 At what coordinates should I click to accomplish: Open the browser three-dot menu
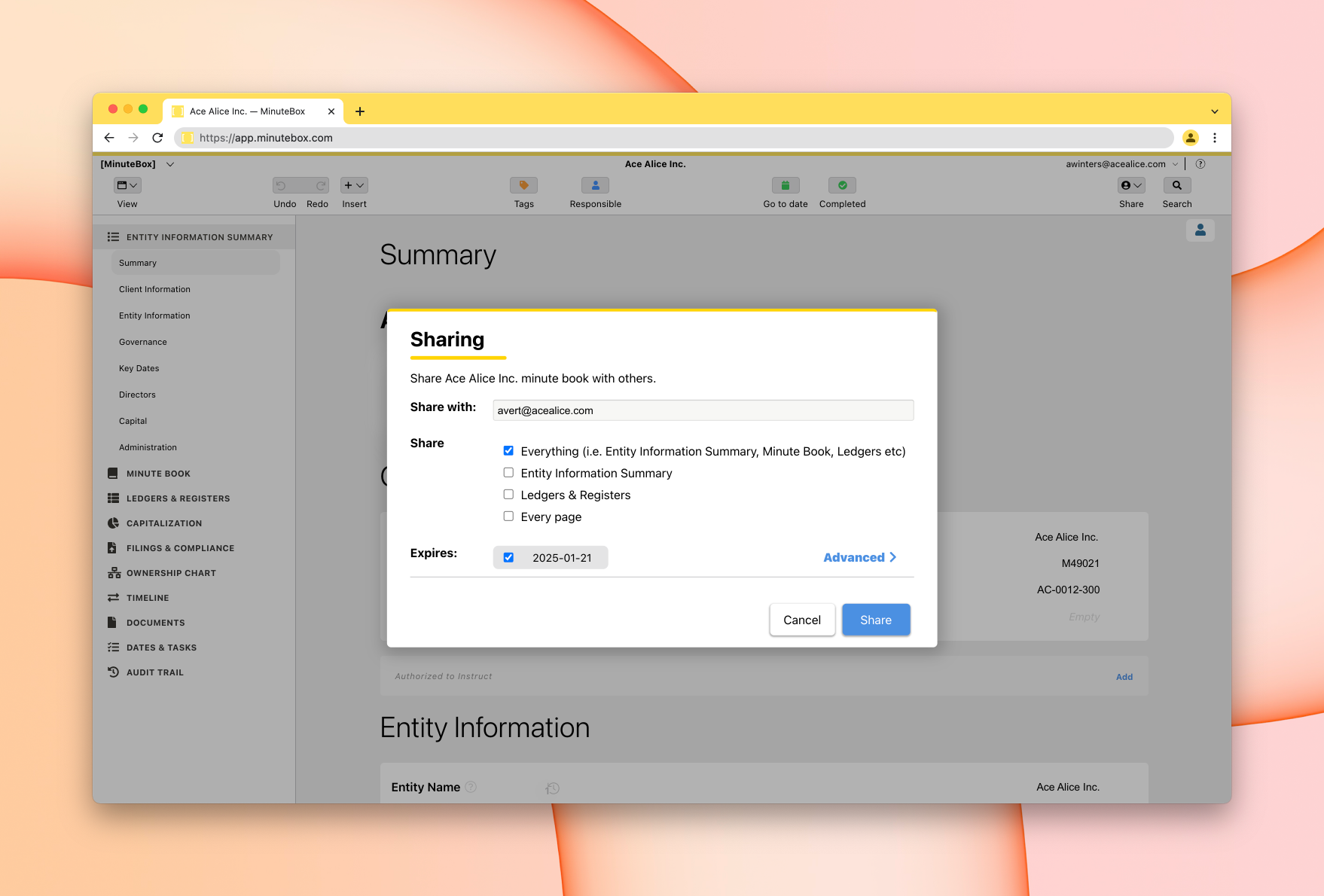point(1215,138)
